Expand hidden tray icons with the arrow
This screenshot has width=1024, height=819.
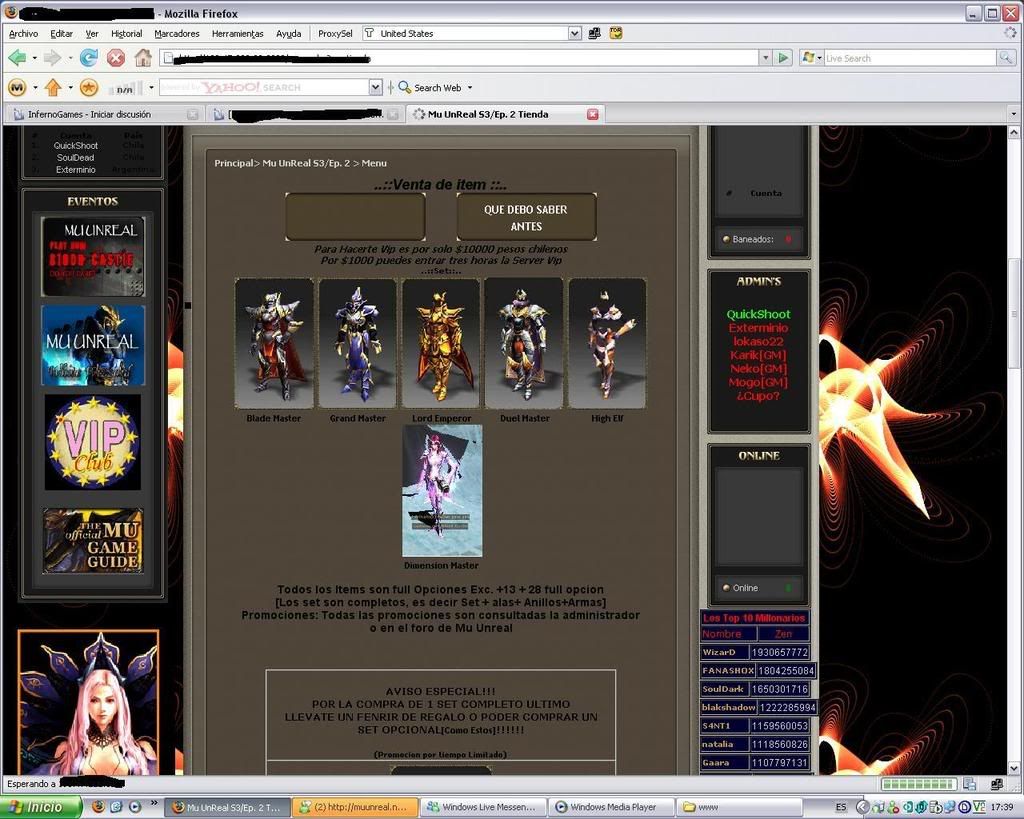(861, 807)
